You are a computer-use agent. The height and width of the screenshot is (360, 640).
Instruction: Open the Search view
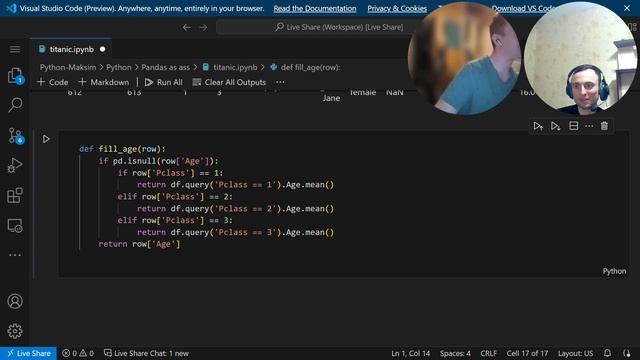[15, 104]
